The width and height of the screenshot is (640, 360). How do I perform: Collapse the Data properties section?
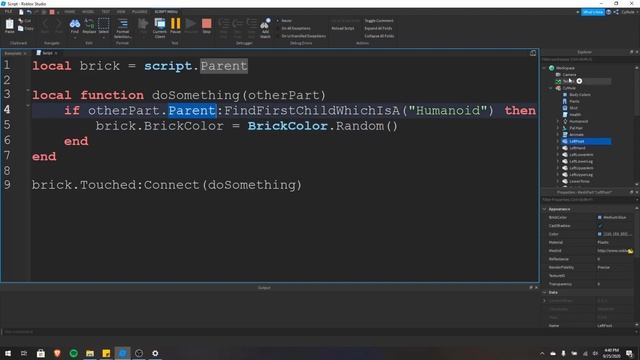click(x=544, y=293)
